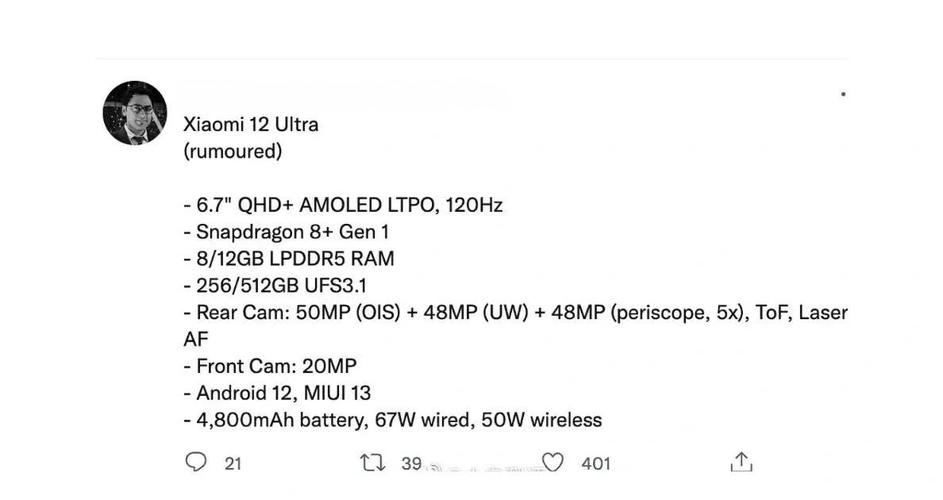Click the "(rumoured)" text line
Image resolution: width=943 pixels, height=500 pixels.
tap(233, 152)
